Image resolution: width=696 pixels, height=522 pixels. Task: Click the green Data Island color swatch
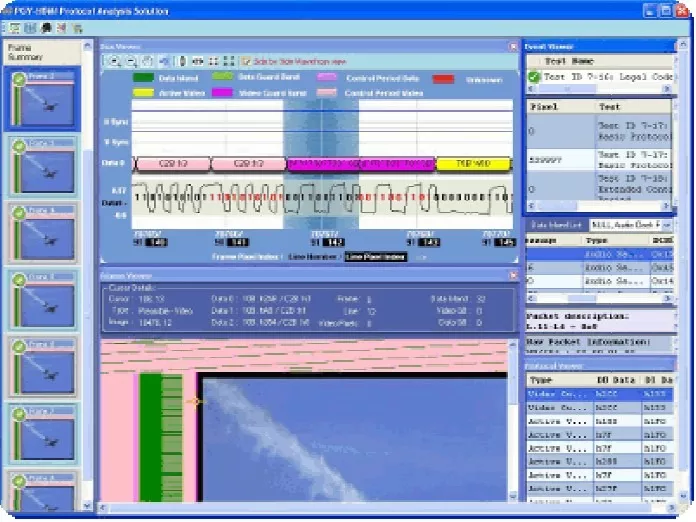pyautogui.click(x=144, y=77)
